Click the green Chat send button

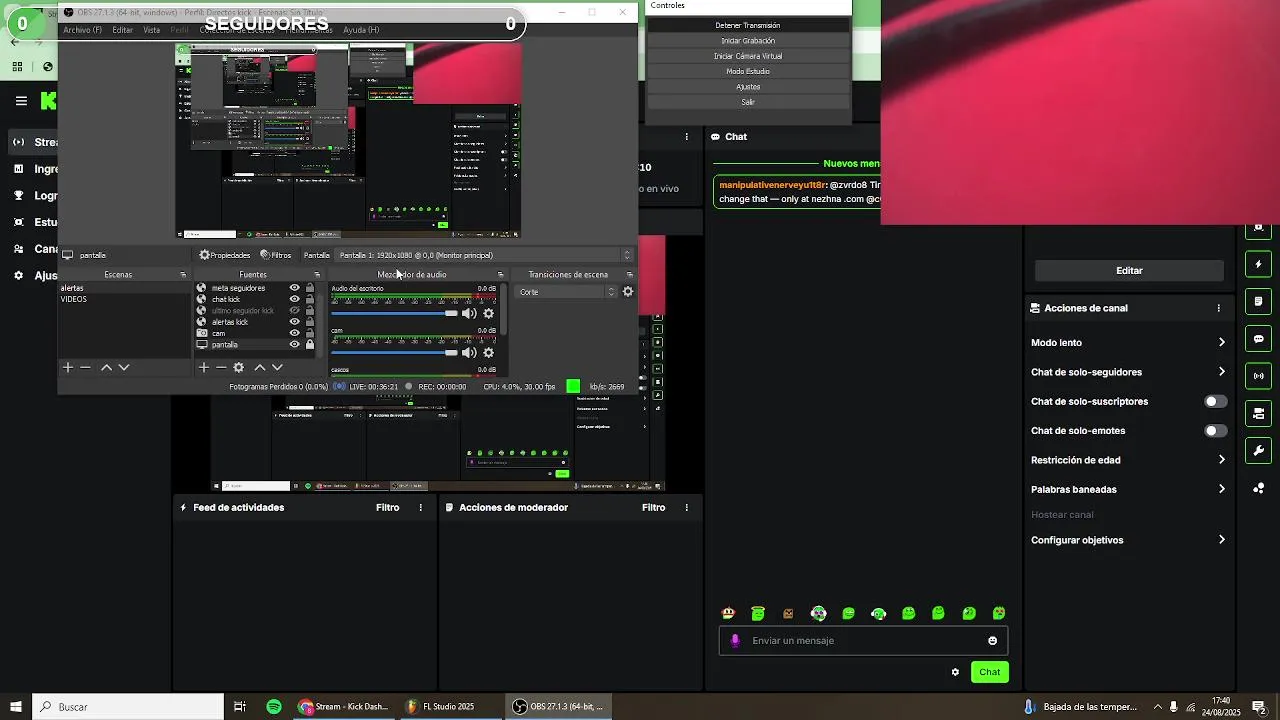pos(990,672)
